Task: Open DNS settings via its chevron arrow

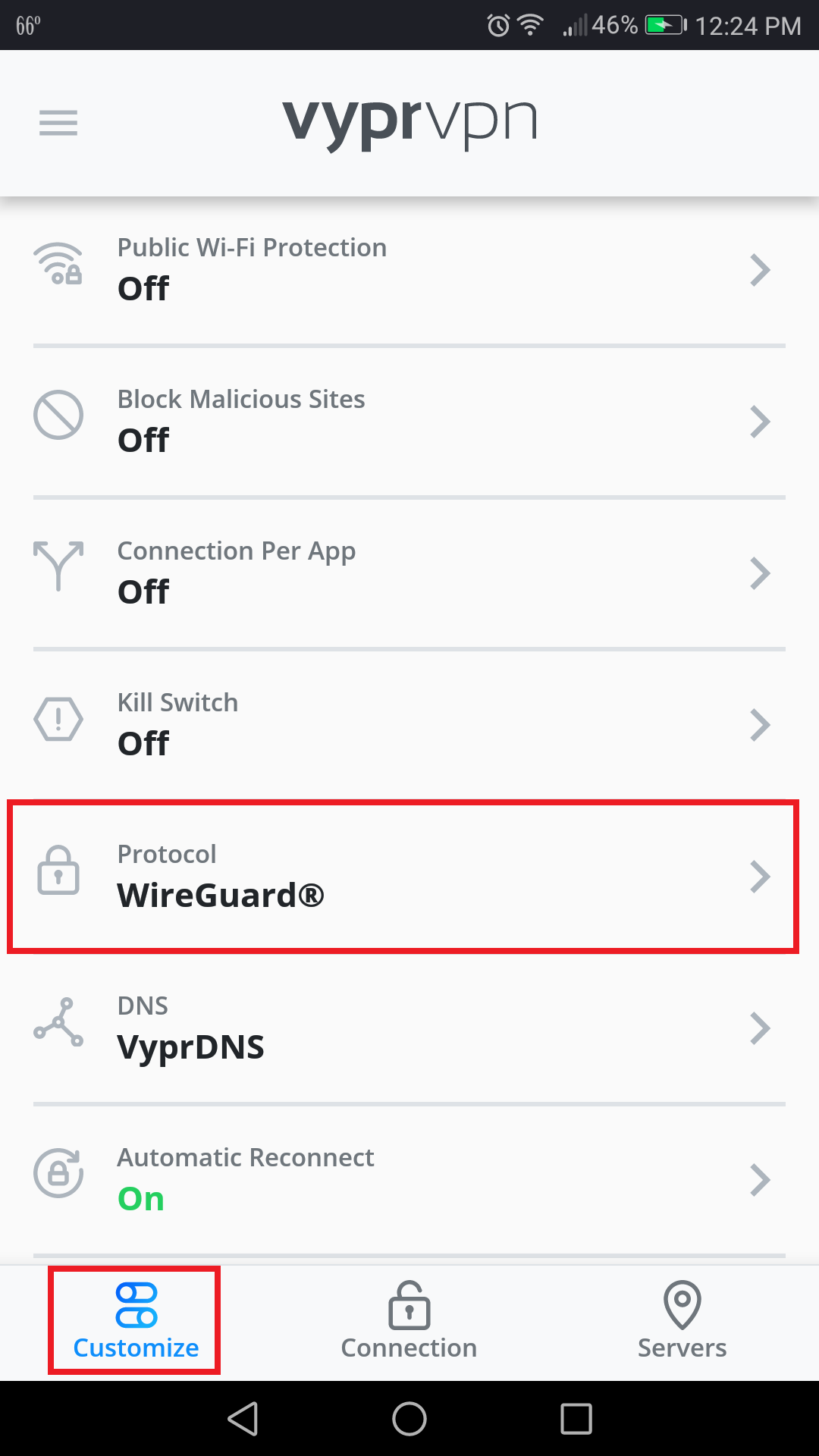Action: click(761, 1028)
